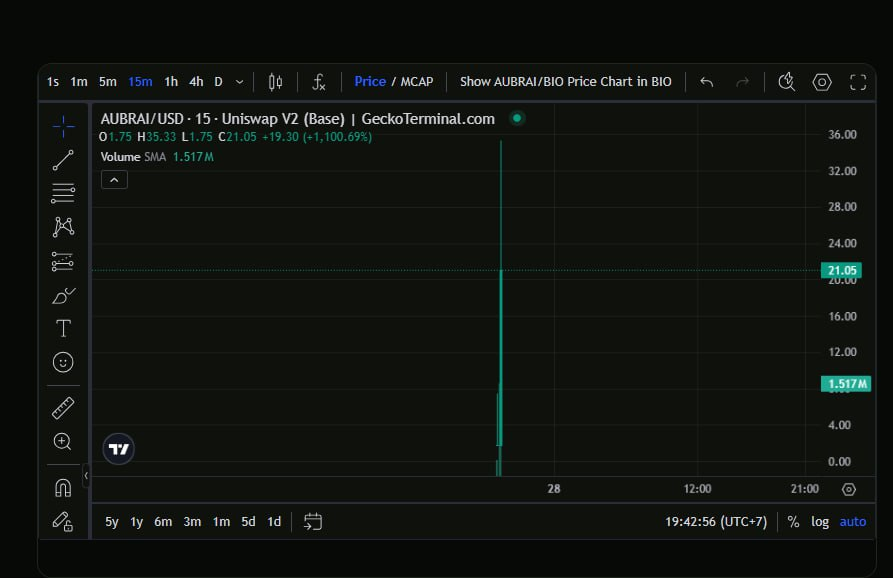This screenshot has height=578, width=893.
Task: Toggle the log scale
Action: pos(820,522)
